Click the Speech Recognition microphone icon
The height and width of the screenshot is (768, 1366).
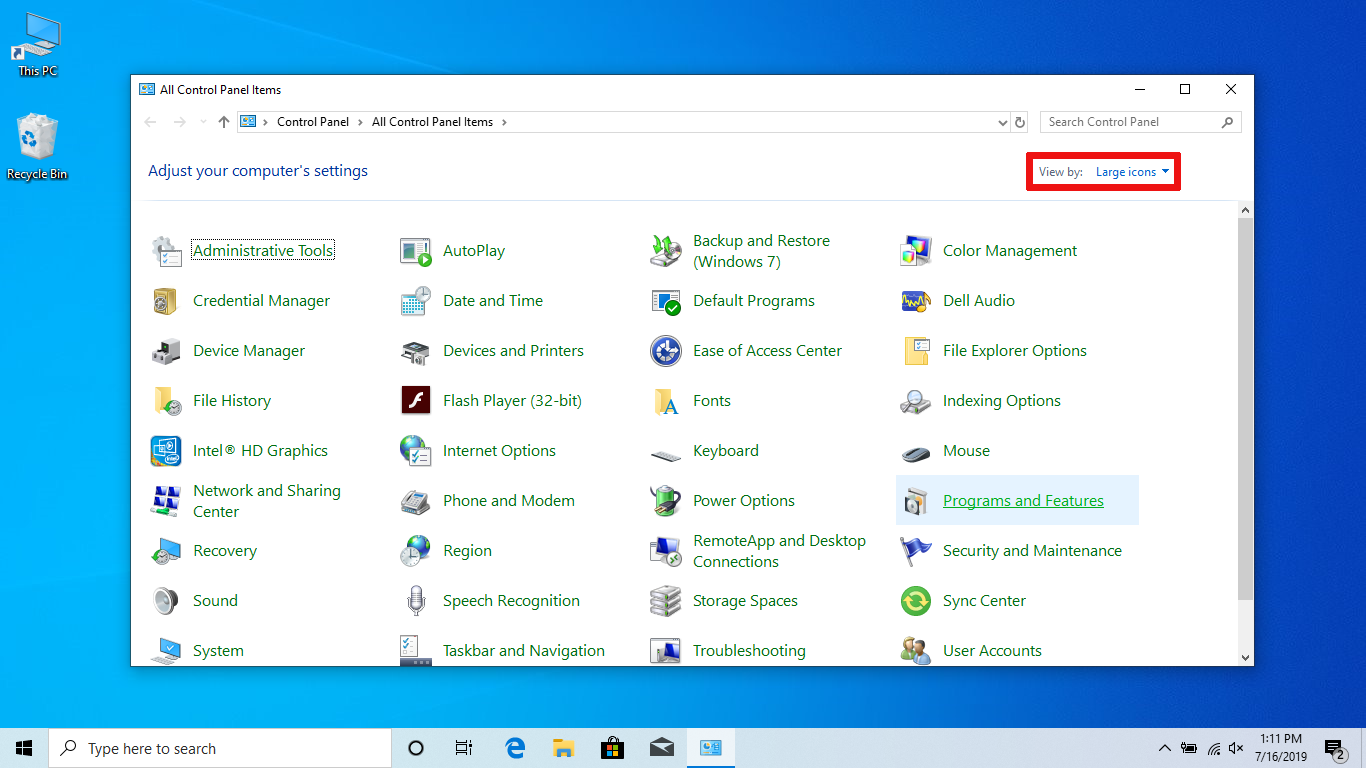[416, 601]
